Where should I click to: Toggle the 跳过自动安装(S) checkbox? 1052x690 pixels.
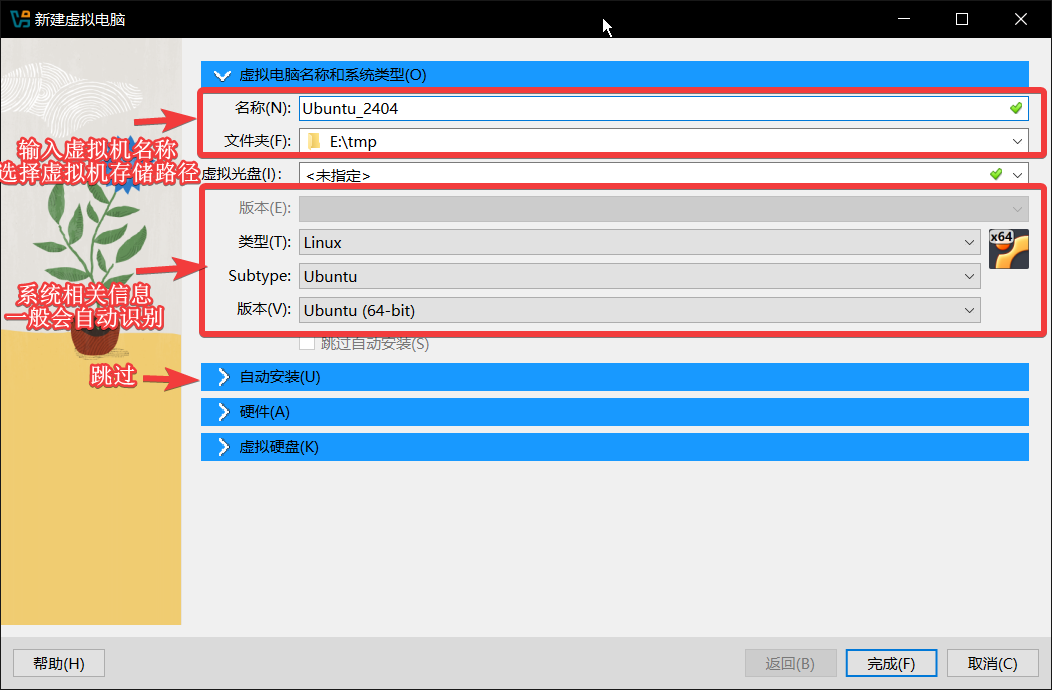point(307,343)
